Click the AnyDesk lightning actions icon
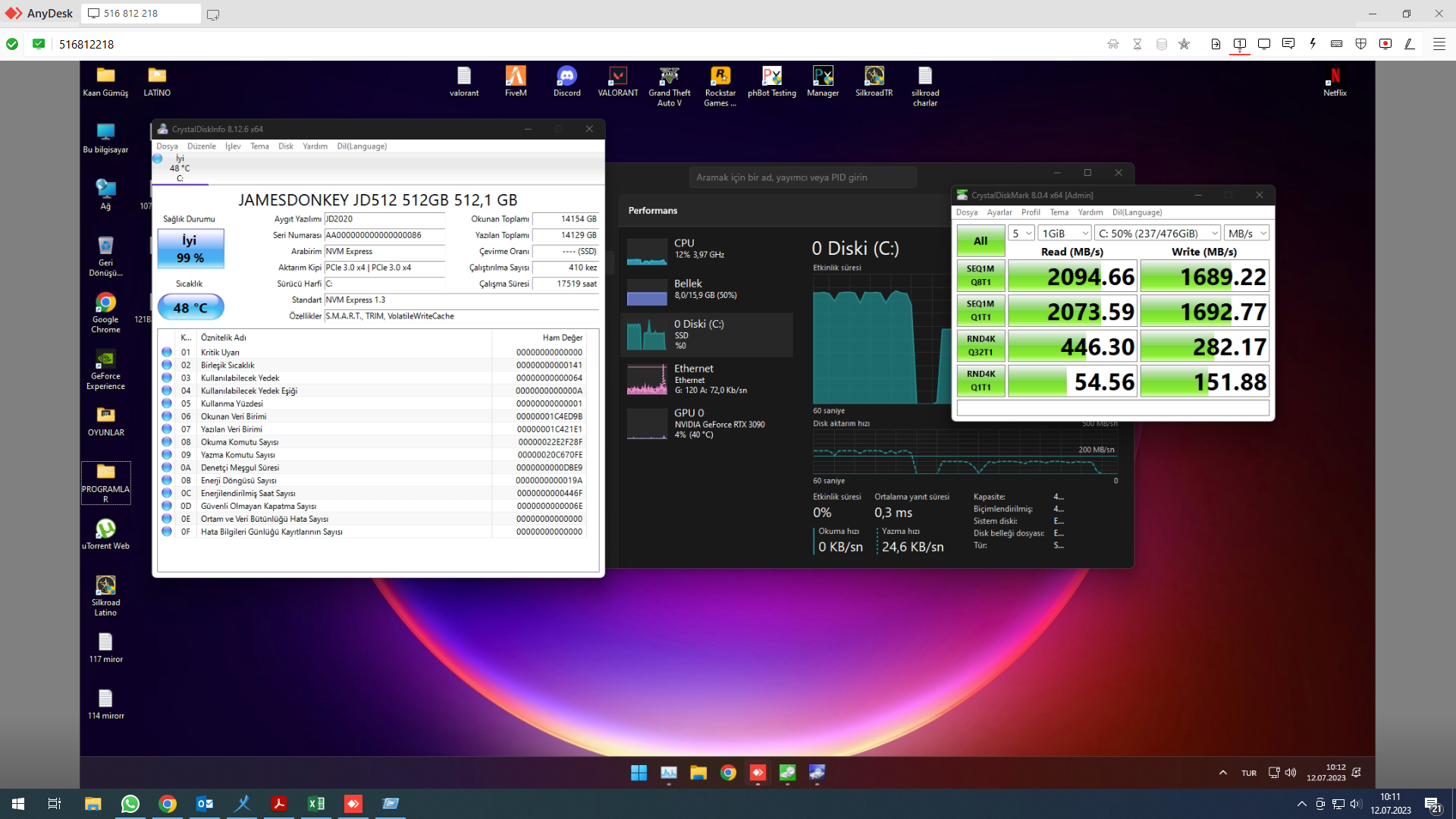Image resolution: width=1456 pixels, height=819 pixels. (x=1313, y=44)
